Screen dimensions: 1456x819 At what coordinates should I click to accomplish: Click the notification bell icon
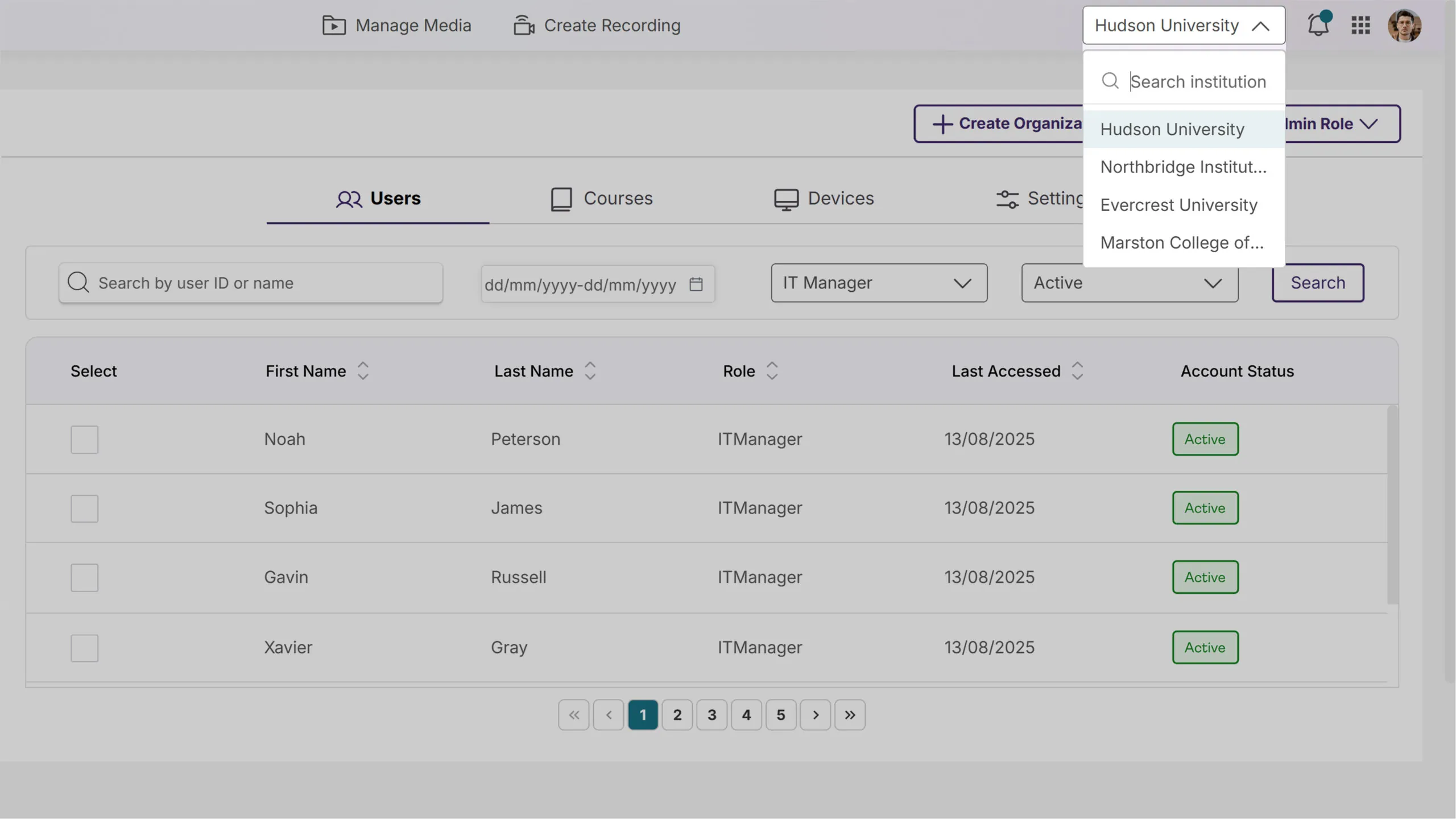point(1317,26)
